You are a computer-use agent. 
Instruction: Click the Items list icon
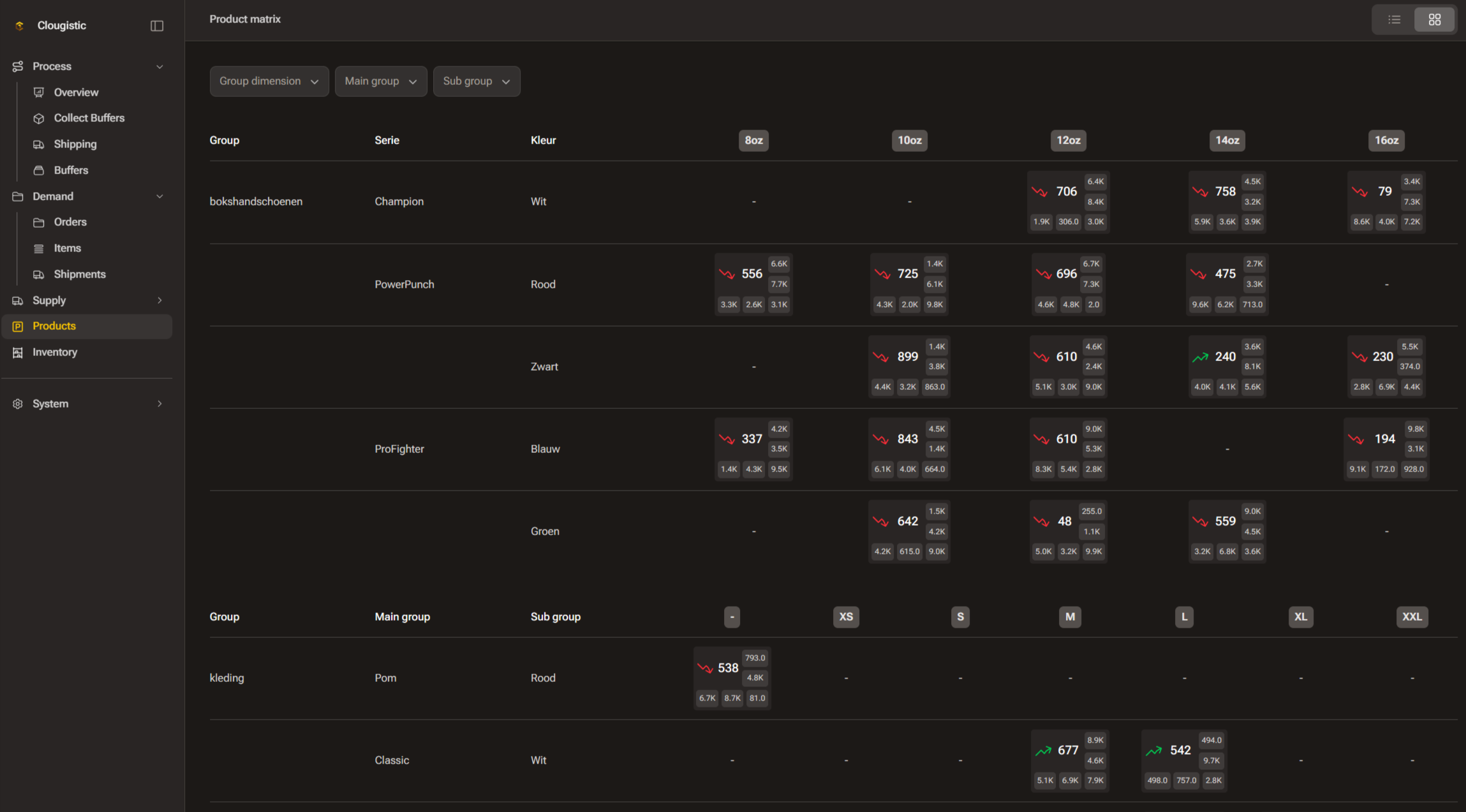[x=39, y=248]
